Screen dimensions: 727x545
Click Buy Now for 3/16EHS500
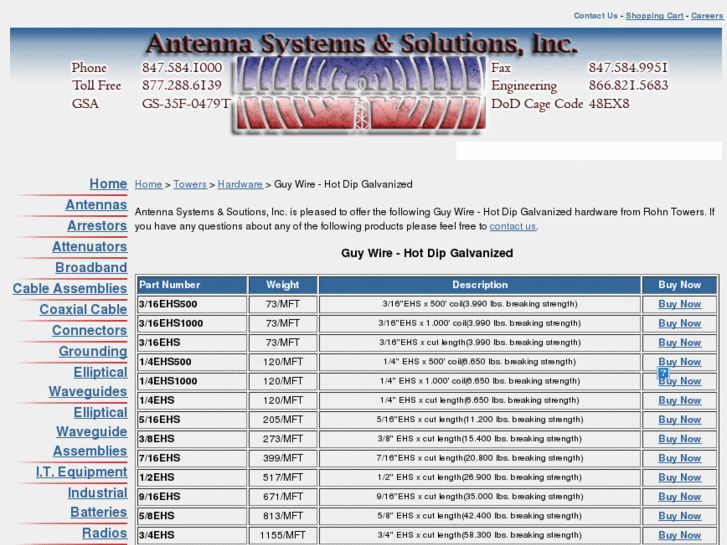click(x=679, y=304)
